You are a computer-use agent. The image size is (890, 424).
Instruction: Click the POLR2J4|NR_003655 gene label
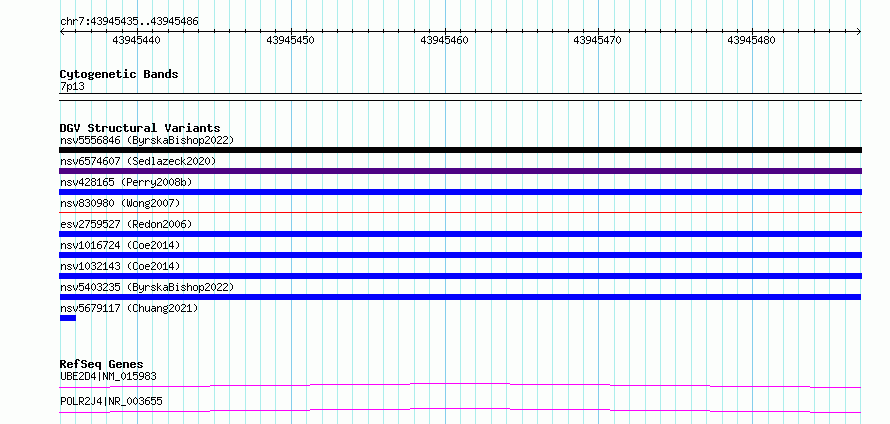point(111,401)
